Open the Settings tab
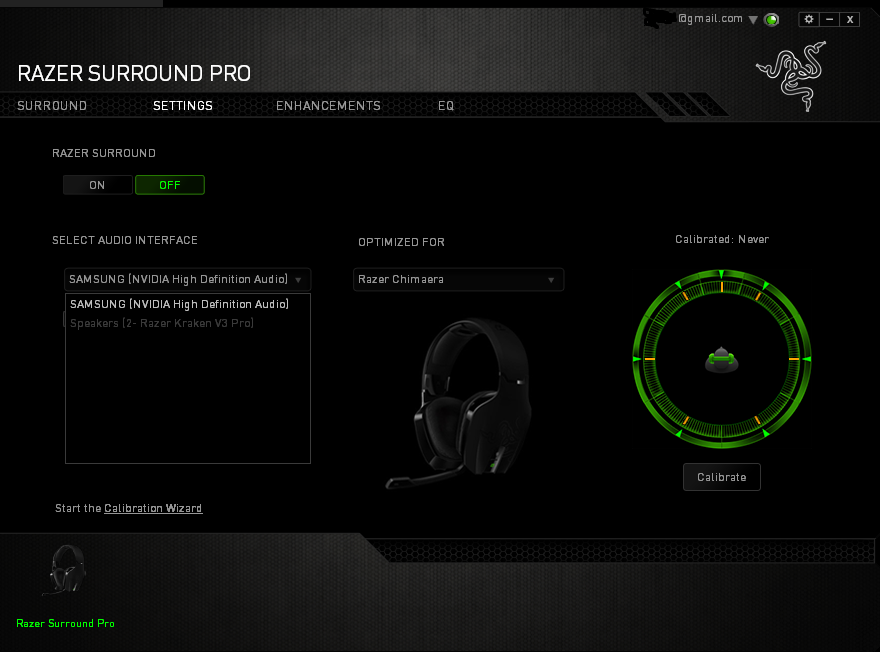Image resolution: width=880 pixels, height=652 pixels. (x=183, y=105)
